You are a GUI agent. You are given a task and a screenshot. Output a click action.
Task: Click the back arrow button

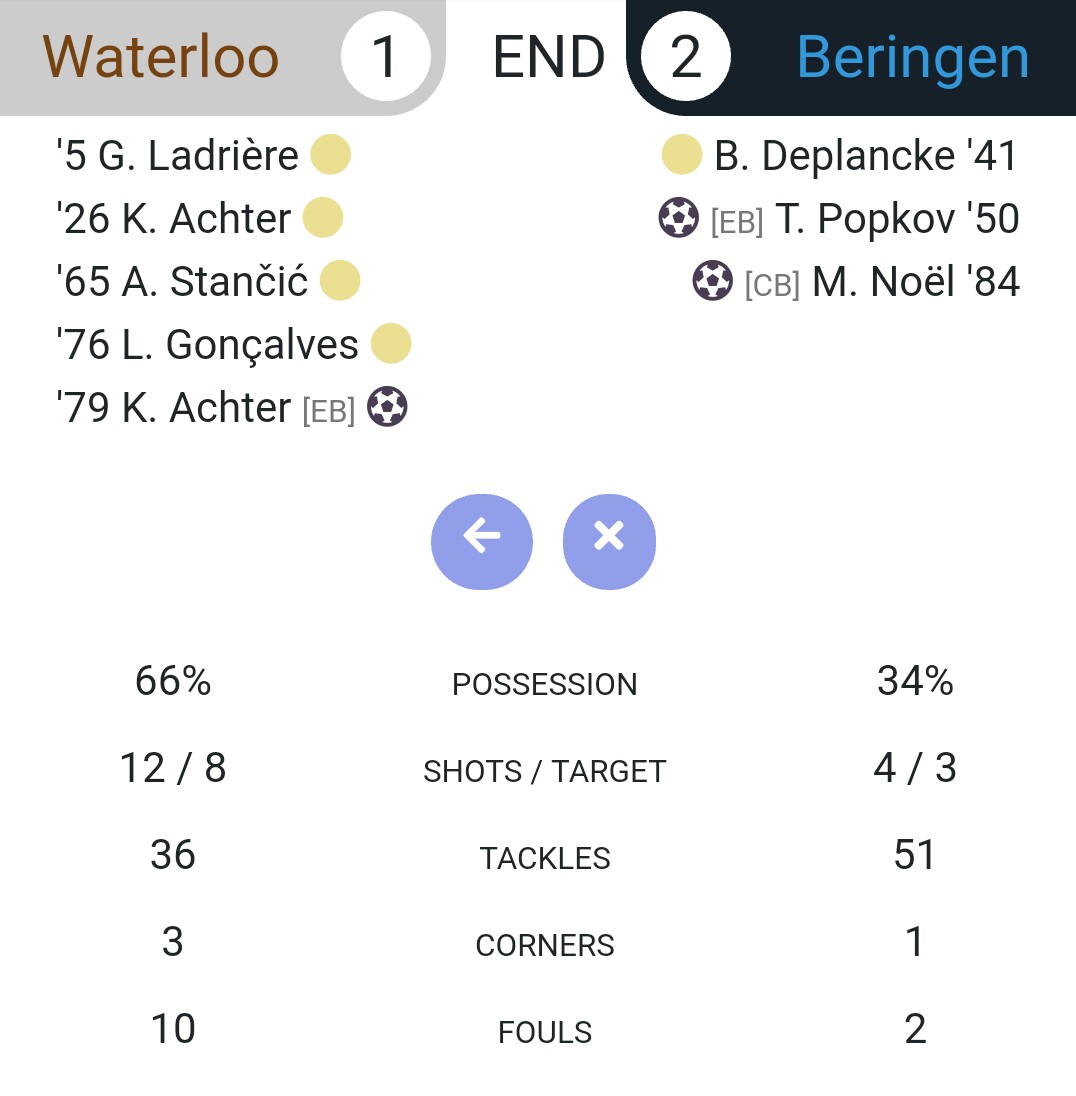pos(482,542)
